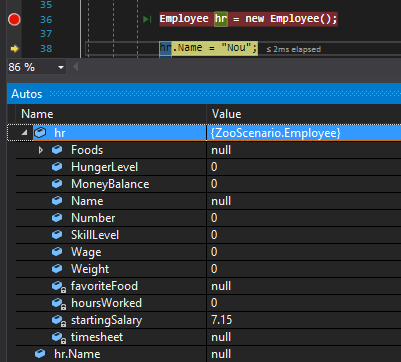Click the 7.15 value of startingSalary
This screenshot has width=401, height=362.
(x=221, y=320)
